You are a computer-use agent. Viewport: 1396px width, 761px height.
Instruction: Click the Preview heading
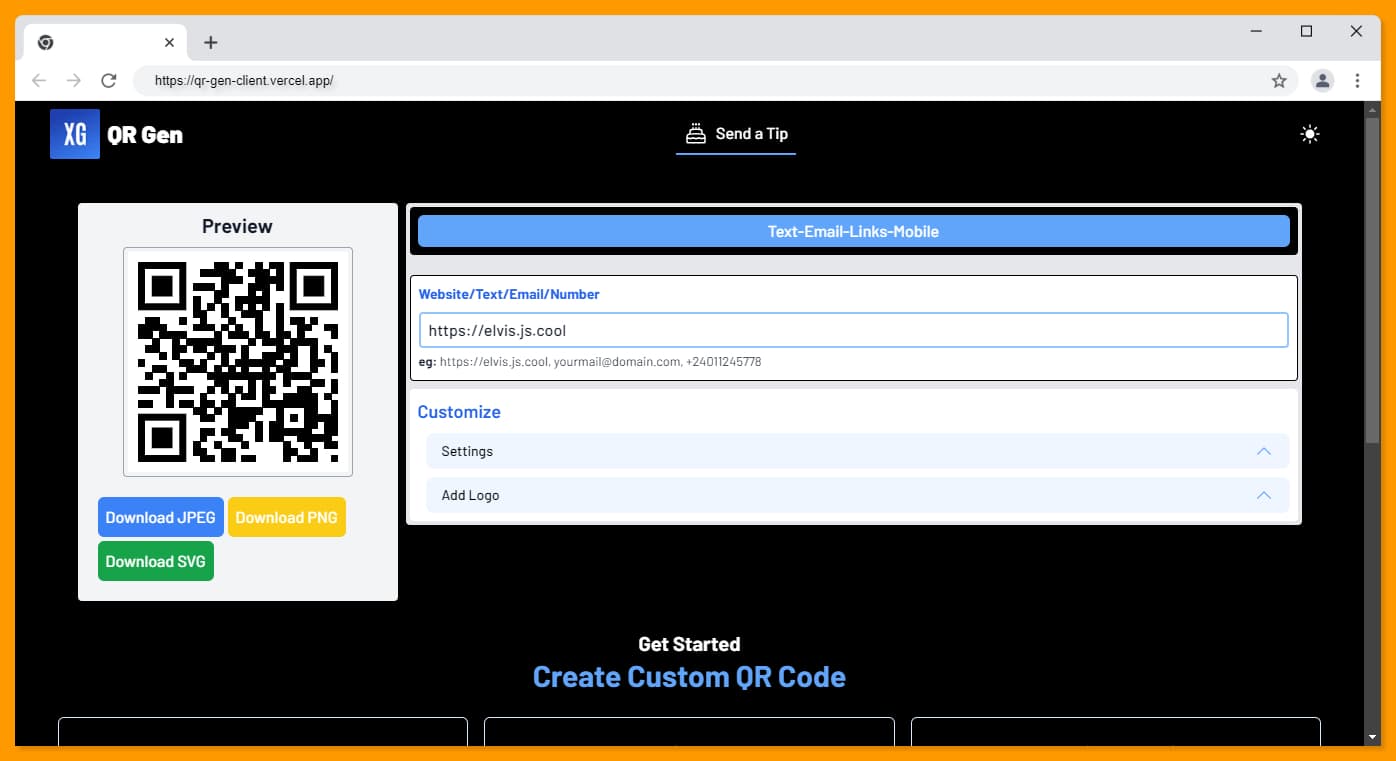[237, 226]
